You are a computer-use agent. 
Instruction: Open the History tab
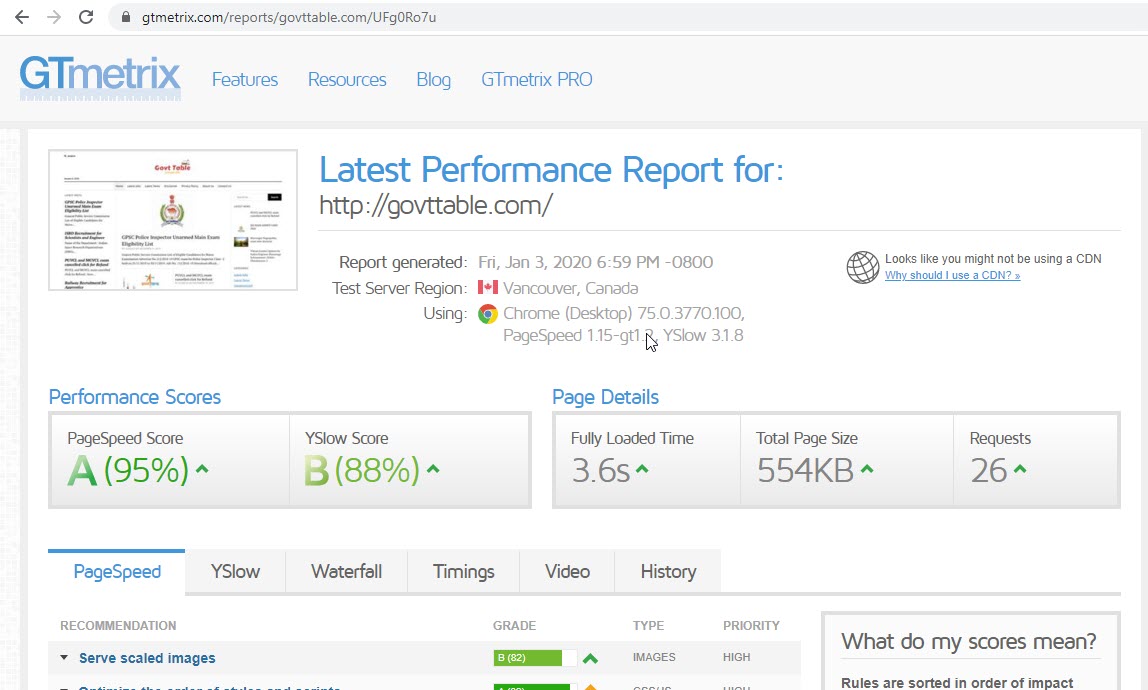pos(667,571)
